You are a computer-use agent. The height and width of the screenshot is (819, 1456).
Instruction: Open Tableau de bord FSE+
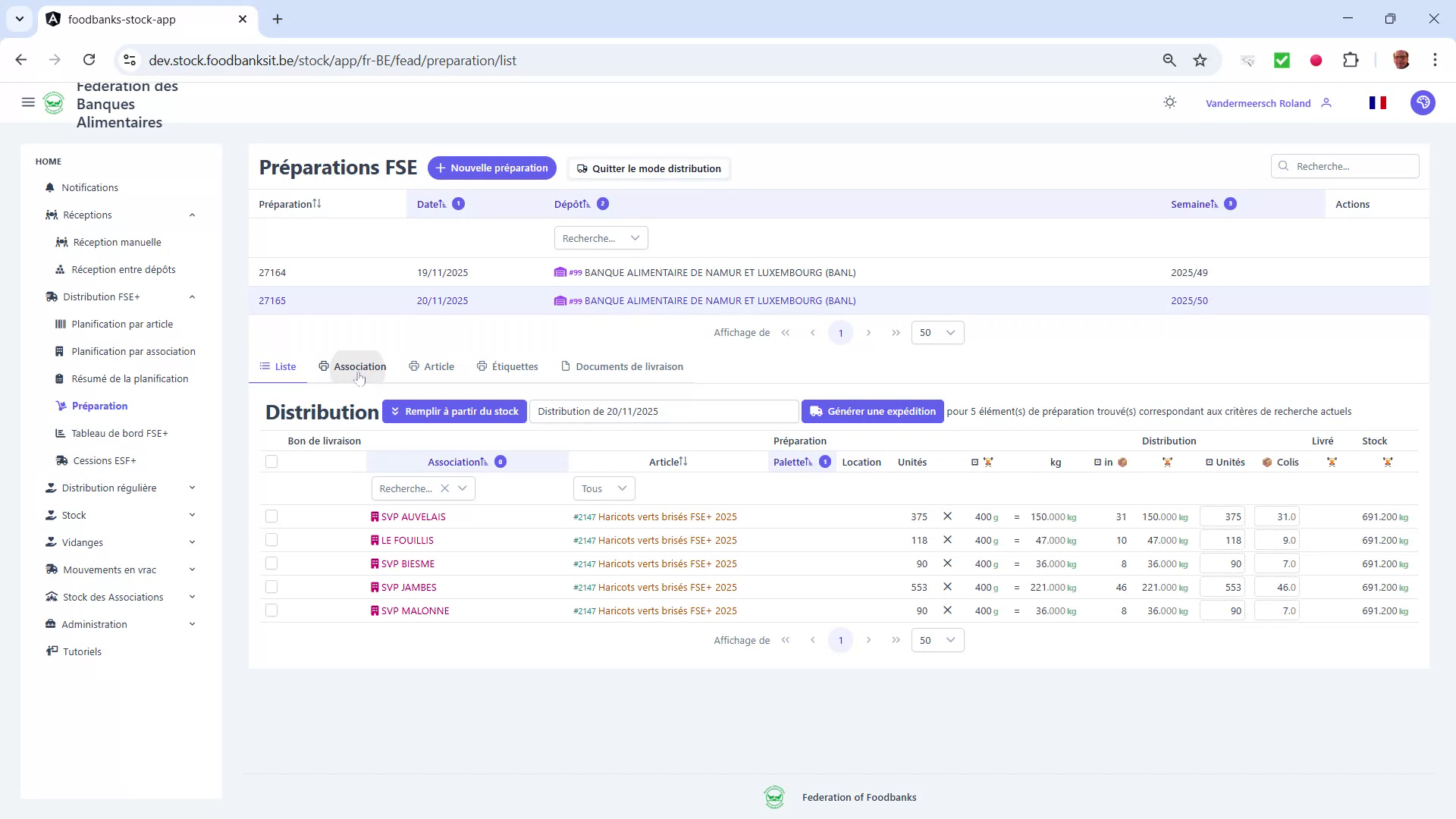pos(121,433)
